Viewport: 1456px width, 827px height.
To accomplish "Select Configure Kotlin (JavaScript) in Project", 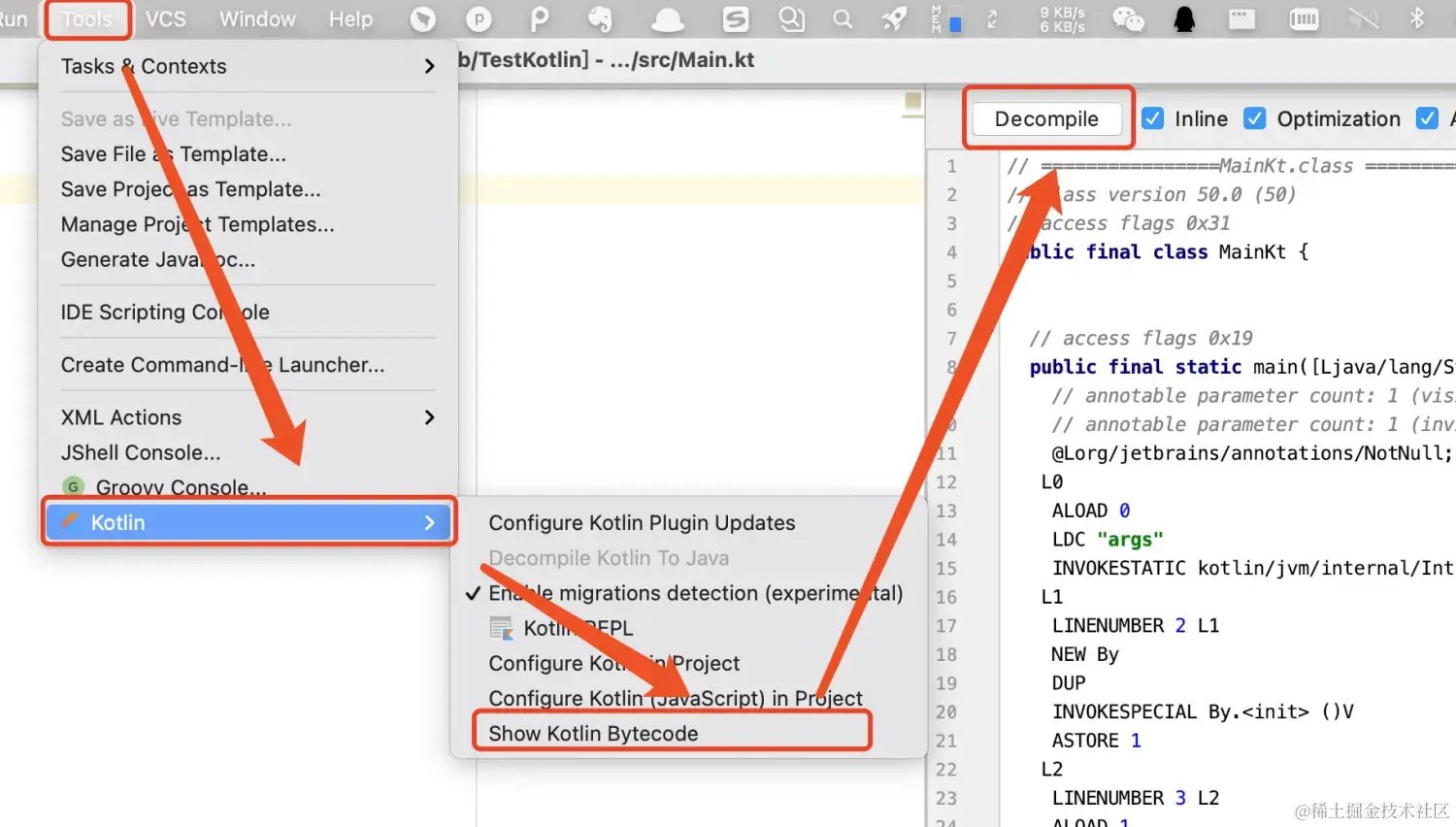I will pos(676,699).
